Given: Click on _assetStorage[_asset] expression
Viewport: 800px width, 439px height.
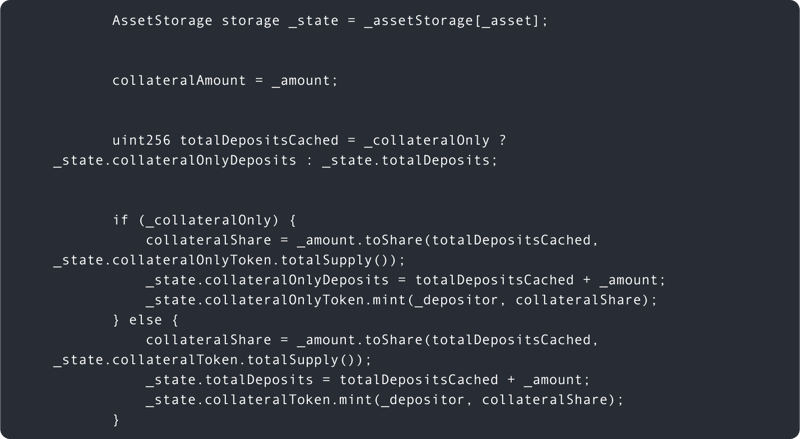Looking at the screenshot, I should coord(455,21).
